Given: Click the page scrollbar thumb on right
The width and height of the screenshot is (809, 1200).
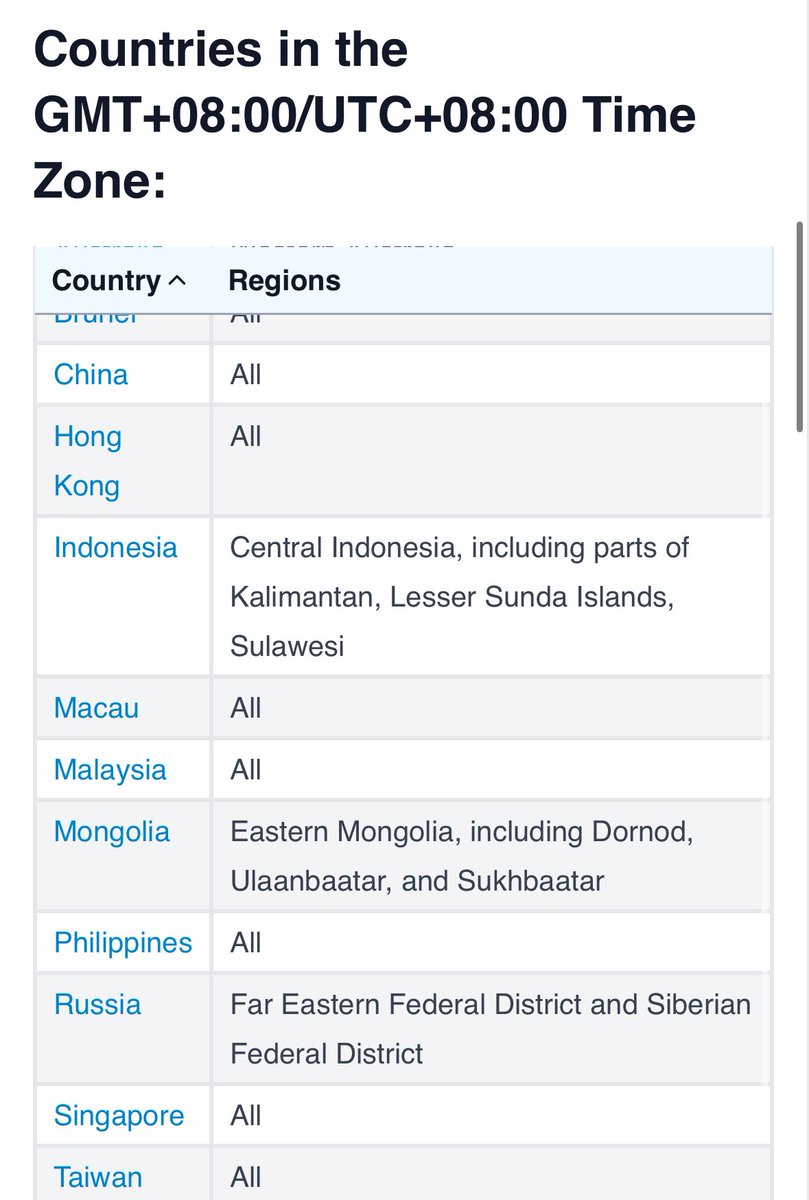Looking at the screenshot, I should coord(800,328).
